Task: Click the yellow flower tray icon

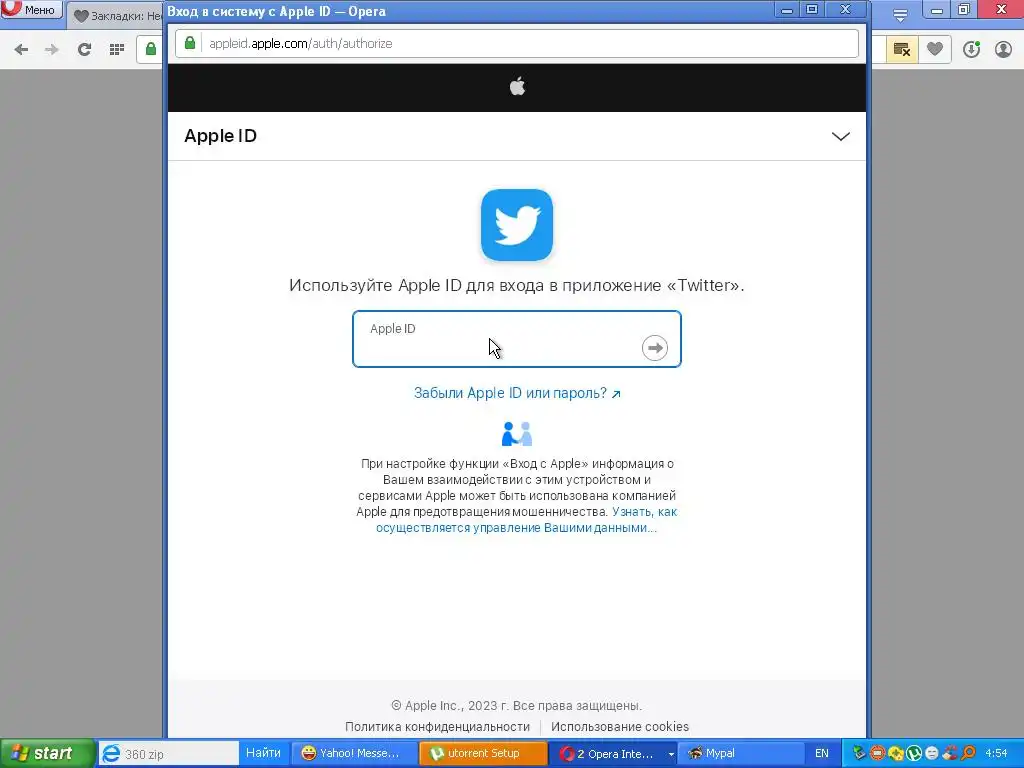Action: coord(896,754)
